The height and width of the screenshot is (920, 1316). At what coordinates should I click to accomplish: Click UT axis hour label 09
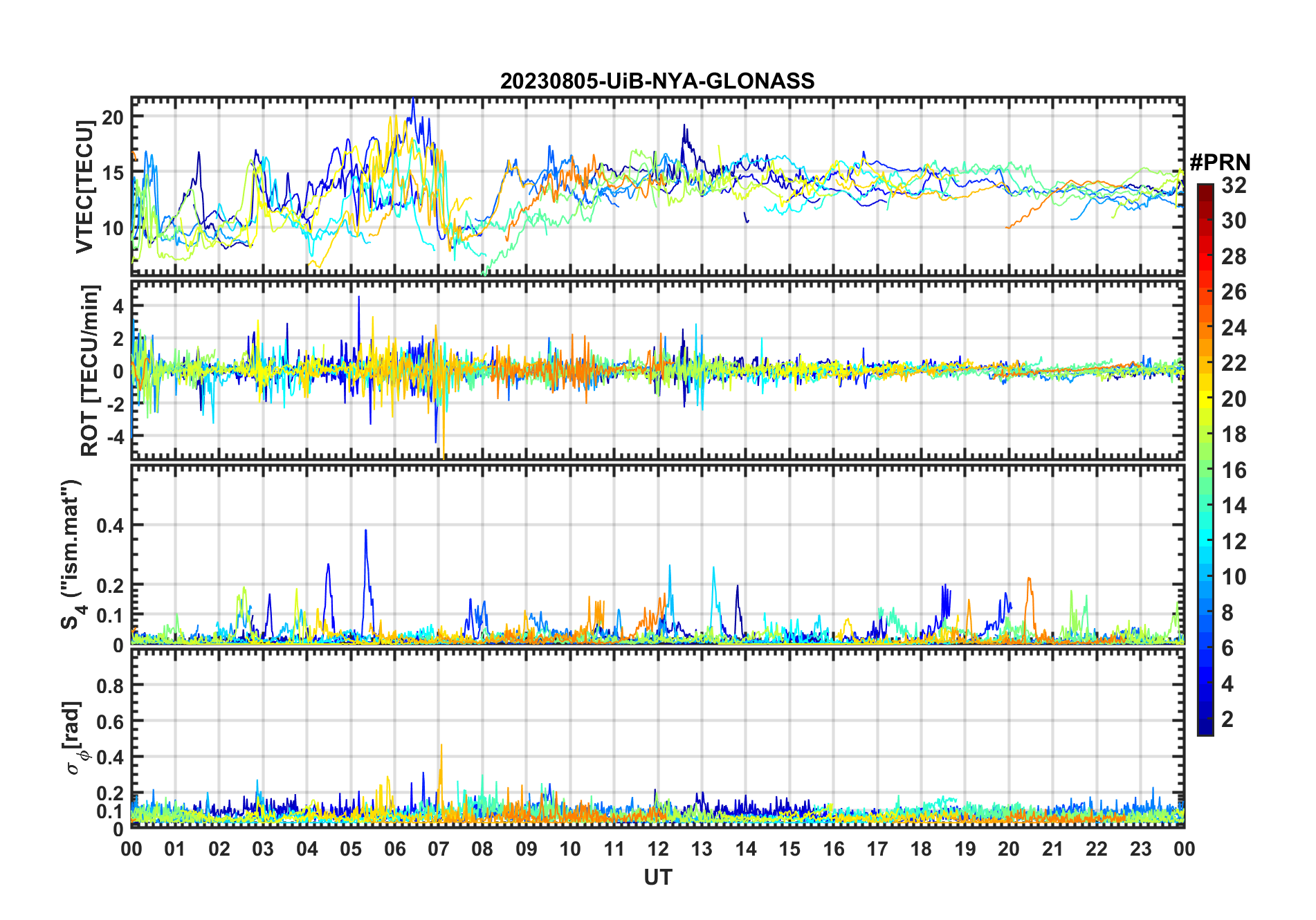(x=527, y=849)
